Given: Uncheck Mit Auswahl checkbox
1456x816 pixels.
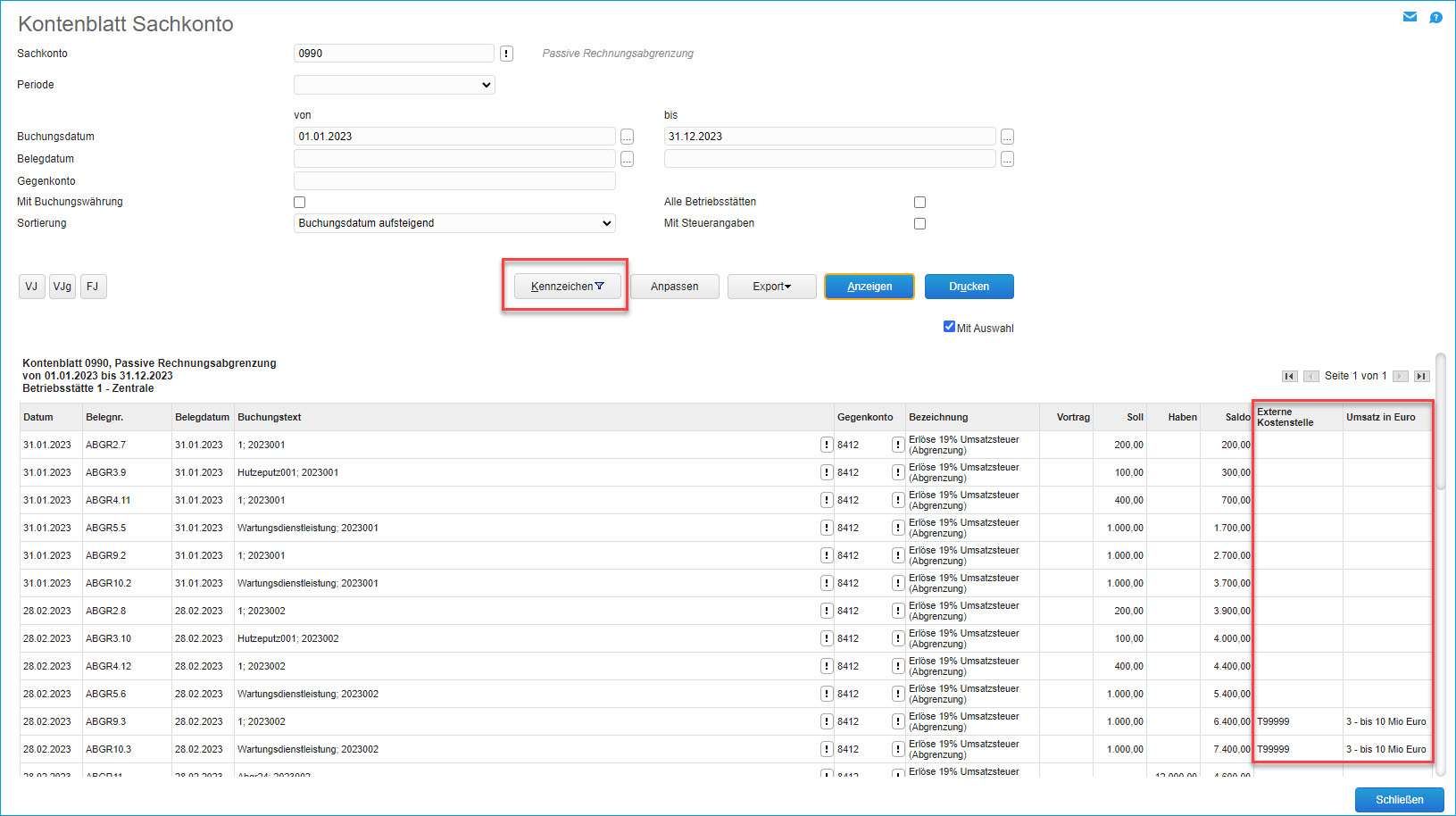Looking at the screenshot, I should (x=949, y=327).
